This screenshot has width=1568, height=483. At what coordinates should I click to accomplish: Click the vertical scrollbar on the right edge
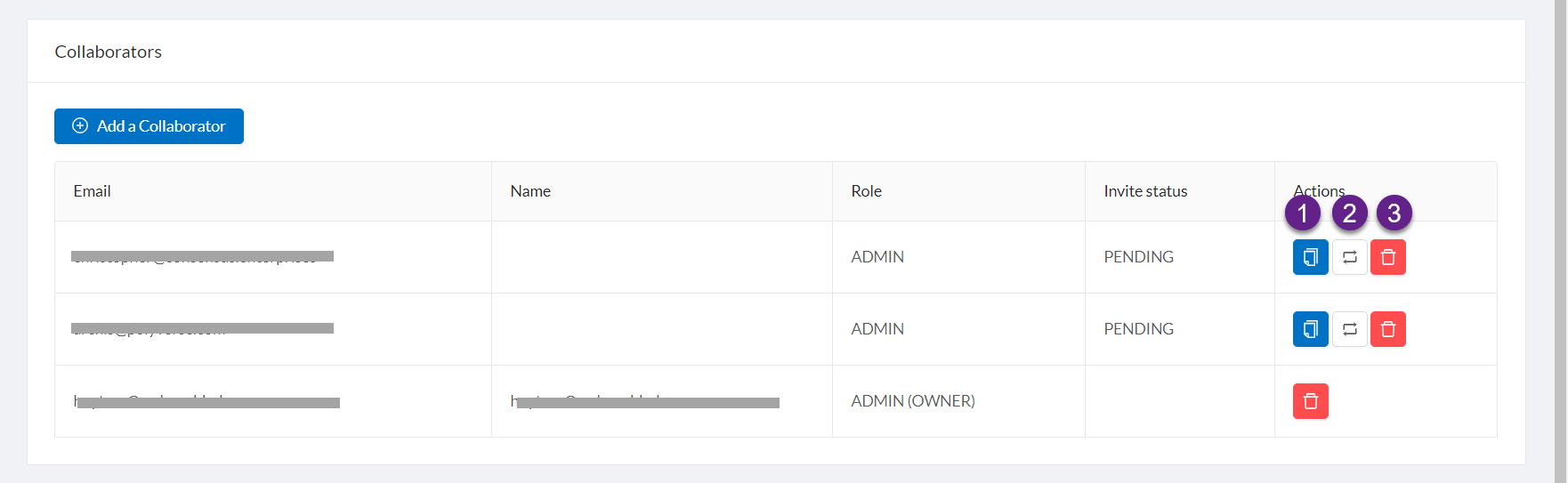pyautogui.click(x=1560, y=240)
